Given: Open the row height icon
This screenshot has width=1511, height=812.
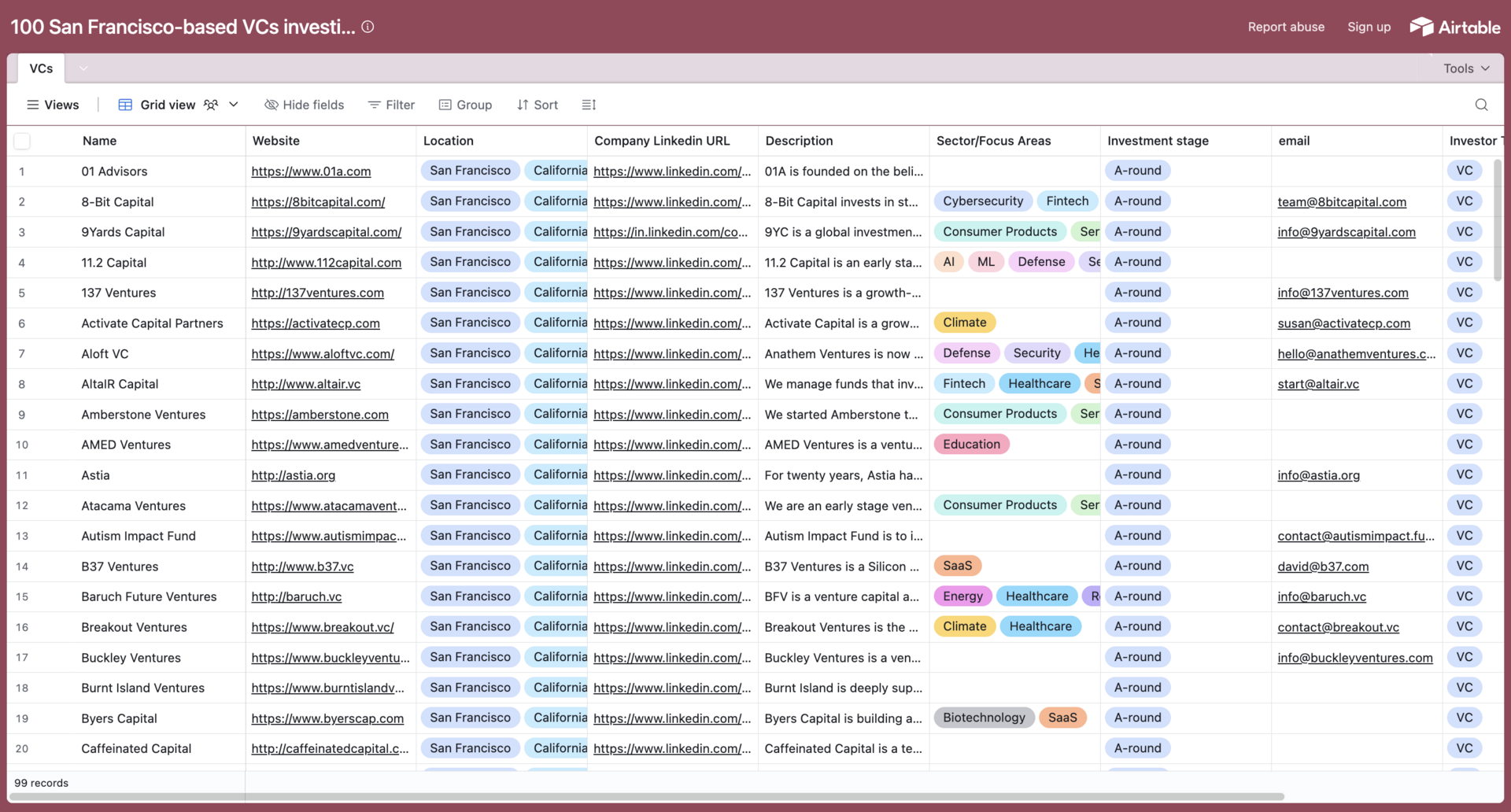Looking at the screenshot, I should (589, 105).
